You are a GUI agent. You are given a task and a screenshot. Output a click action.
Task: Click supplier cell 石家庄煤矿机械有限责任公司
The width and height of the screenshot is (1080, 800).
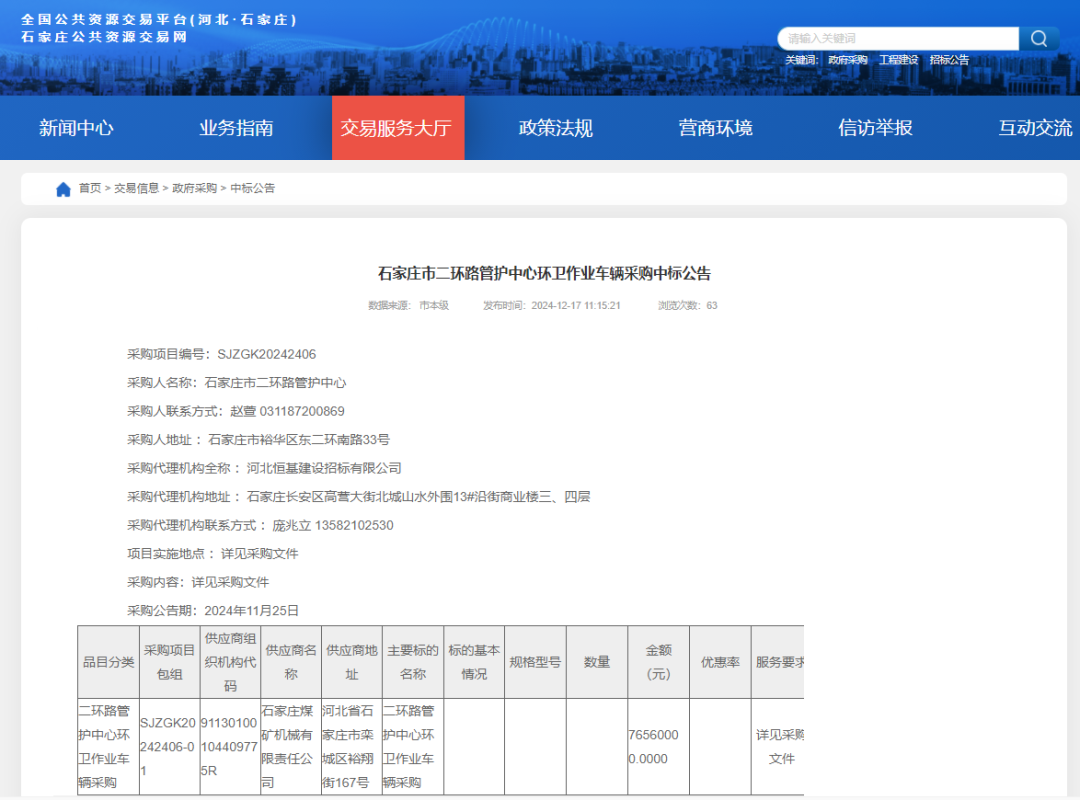point(291,747)
